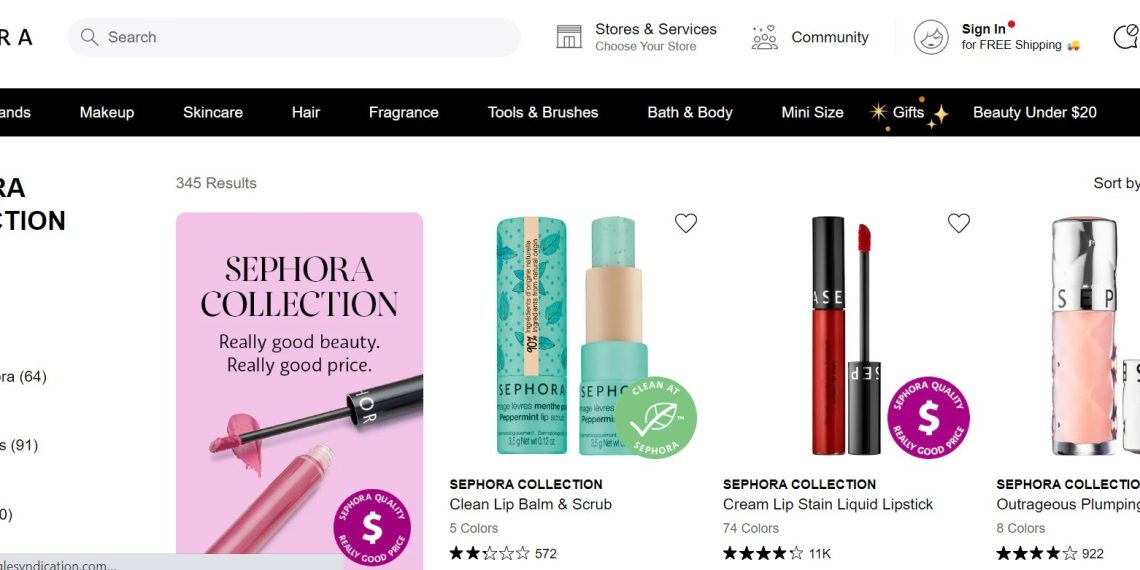Click the Community people icon
1140x570 pixels.
pos(764,37)
